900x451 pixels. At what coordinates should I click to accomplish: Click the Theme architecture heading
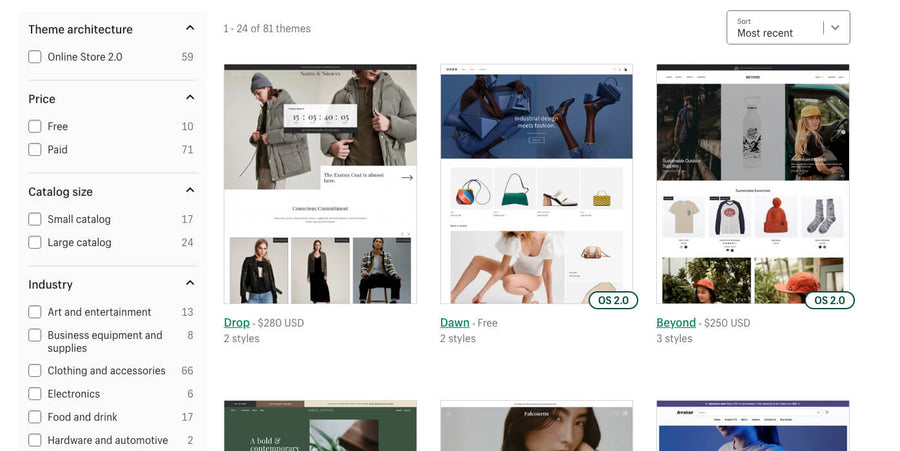tap(80, 29)
